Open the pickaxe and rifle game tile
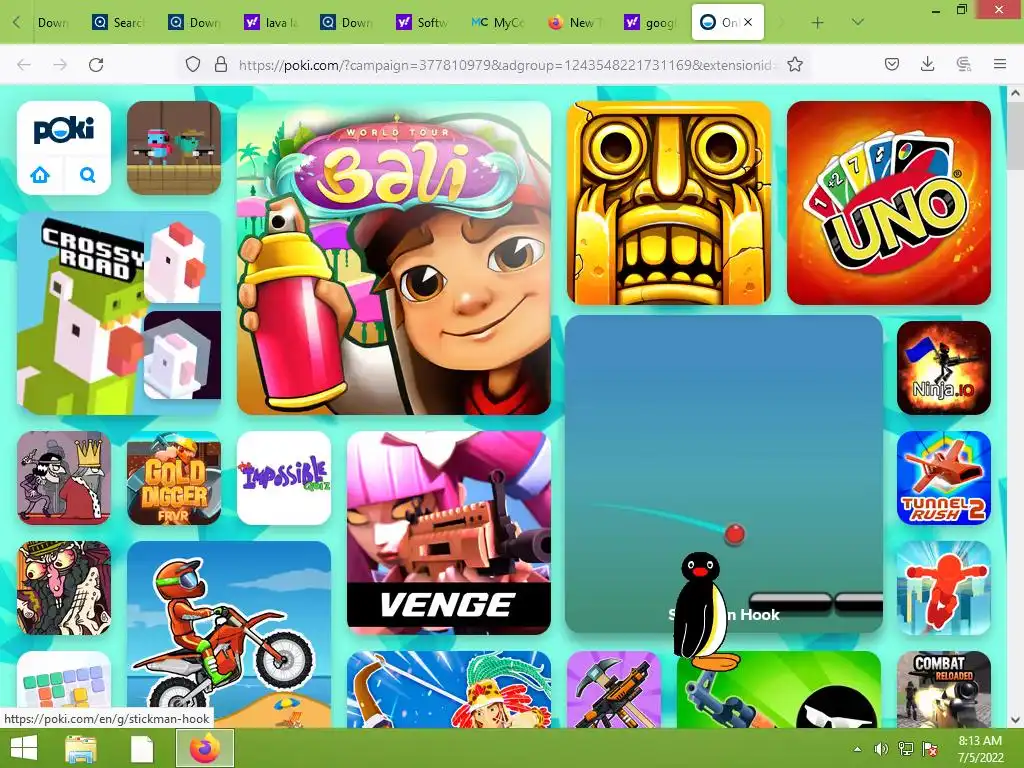The width and height of the screenshot is (1024, 768). [x=614, y=689]
